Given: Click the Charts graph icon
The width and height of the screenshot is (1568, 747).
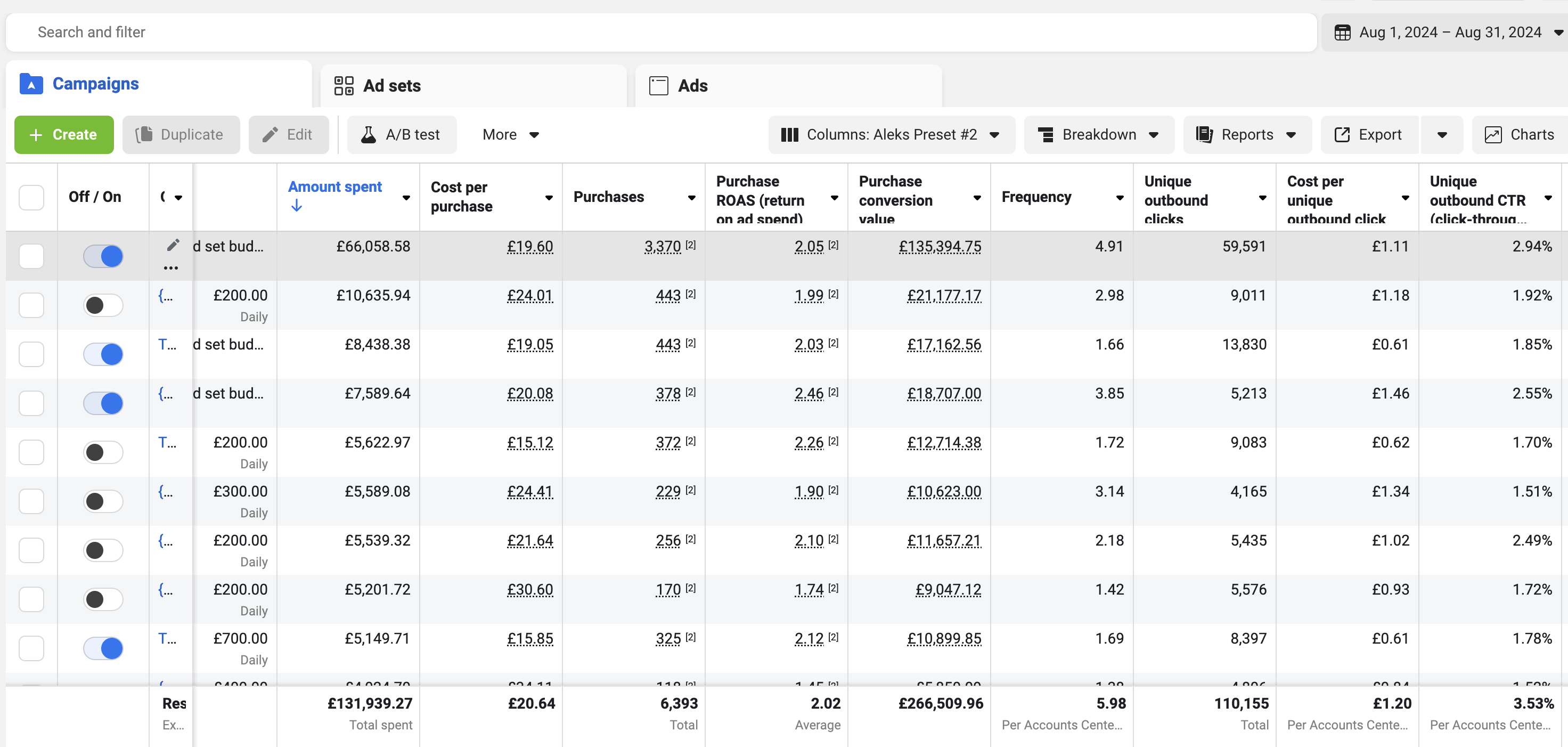Looking at the screenshot, I should pos(1492,135).
